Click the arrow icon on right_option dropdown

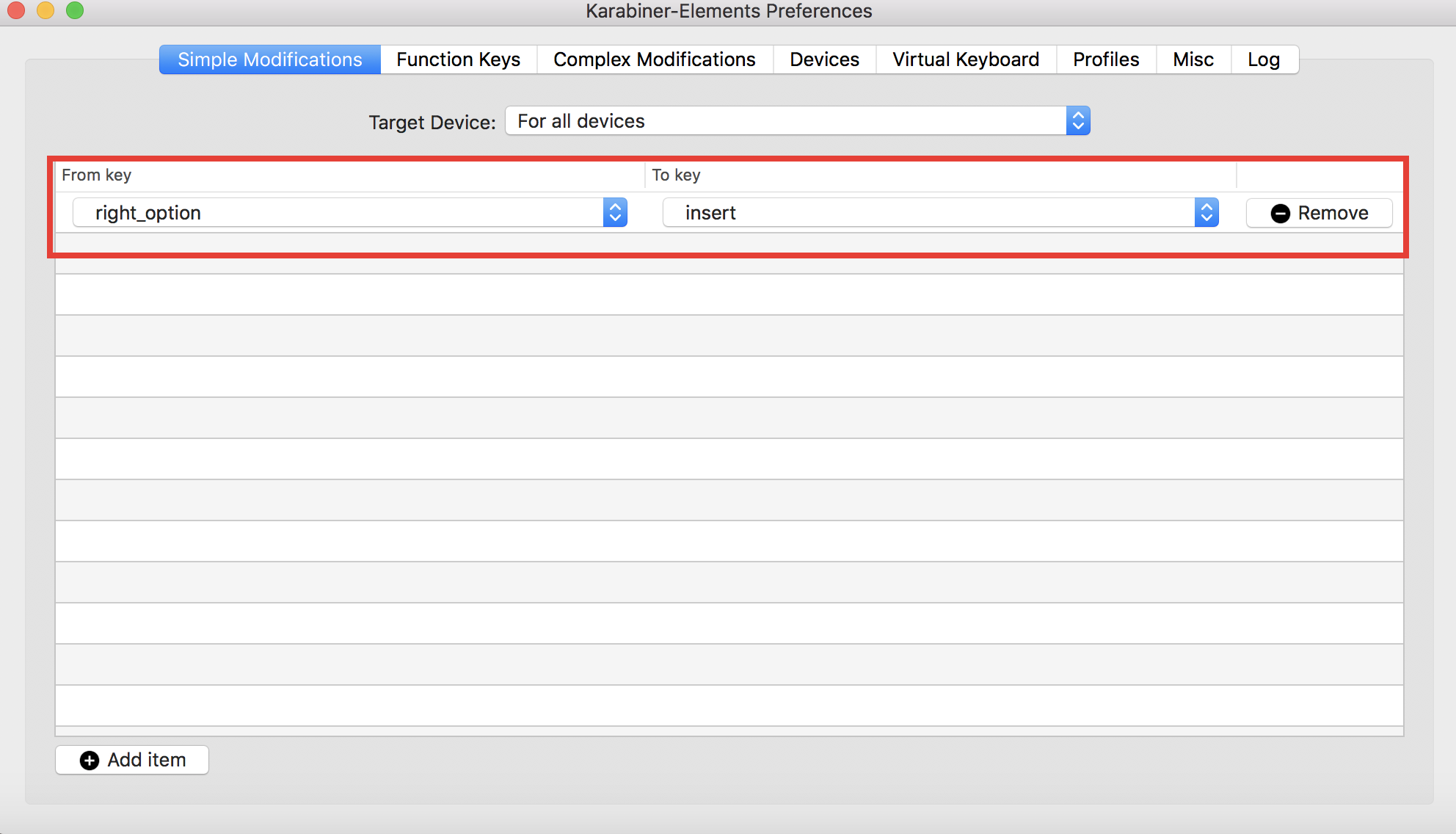(x=615, y=212)
